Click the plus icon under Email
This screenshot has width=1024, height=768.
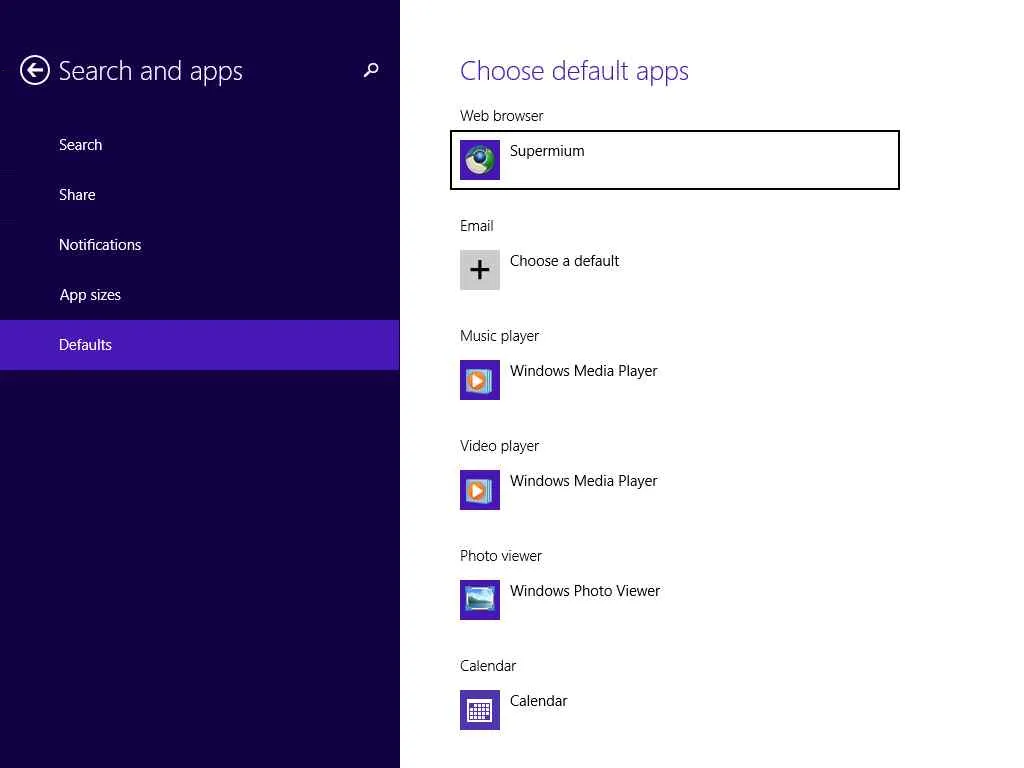[480, 270]
